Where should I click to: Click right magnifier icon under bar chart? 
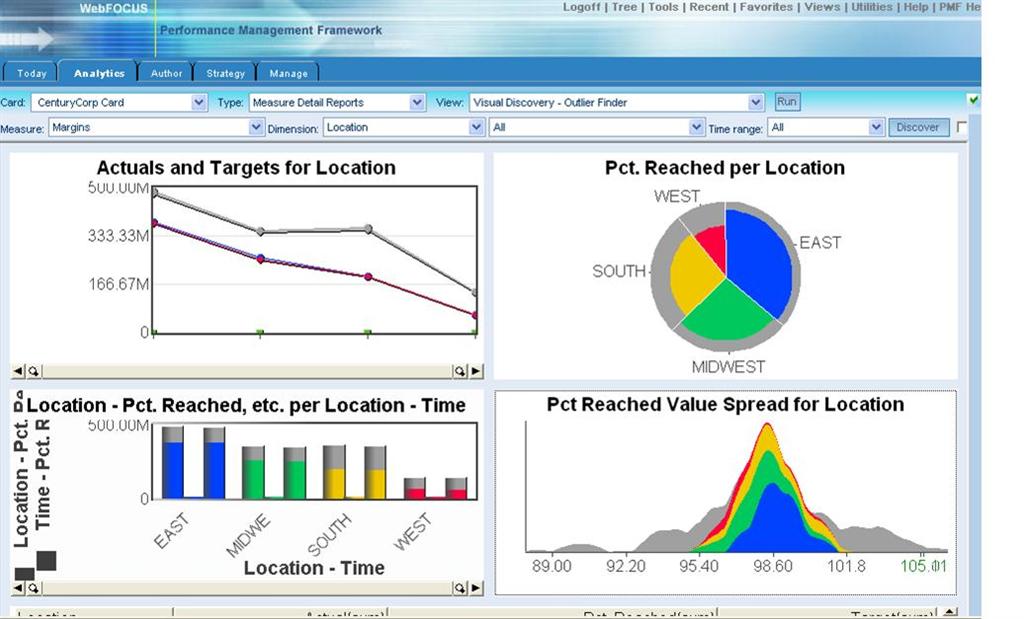click(461, 589)
